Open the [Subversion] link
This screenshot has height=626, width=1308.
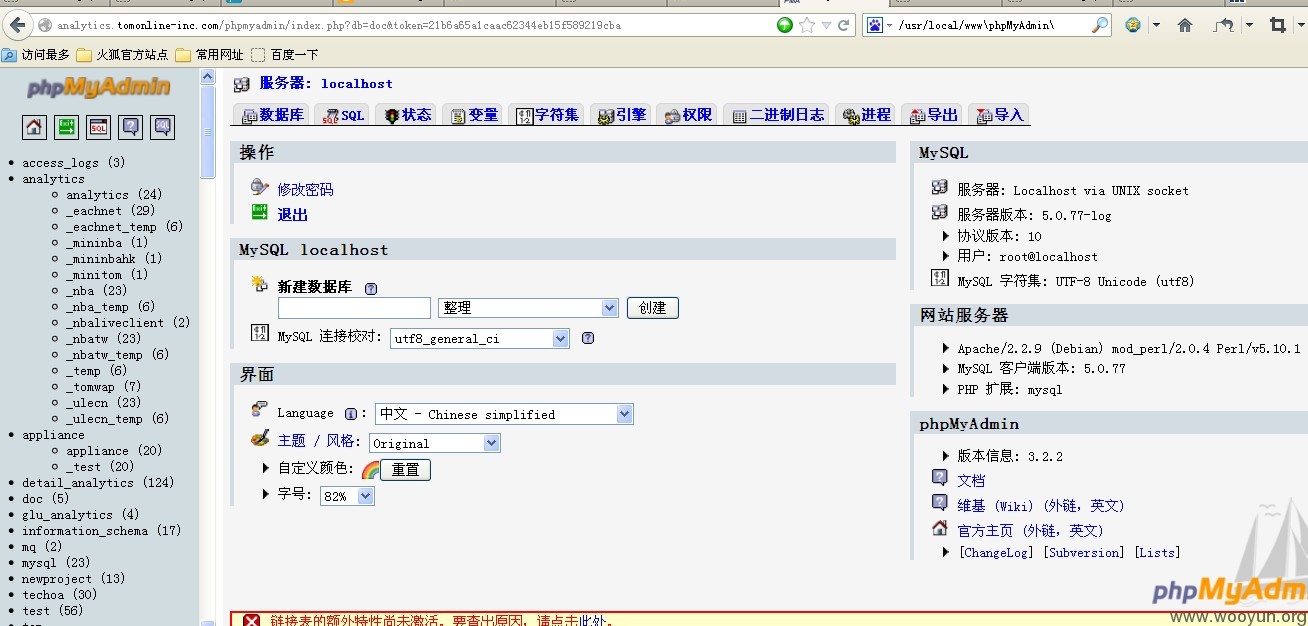(1084, 552)
